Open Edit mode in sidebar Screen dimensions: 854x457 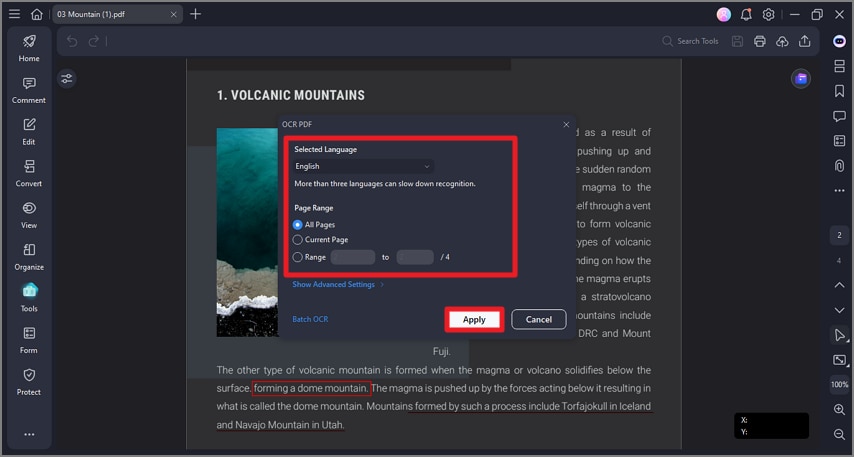29,132
